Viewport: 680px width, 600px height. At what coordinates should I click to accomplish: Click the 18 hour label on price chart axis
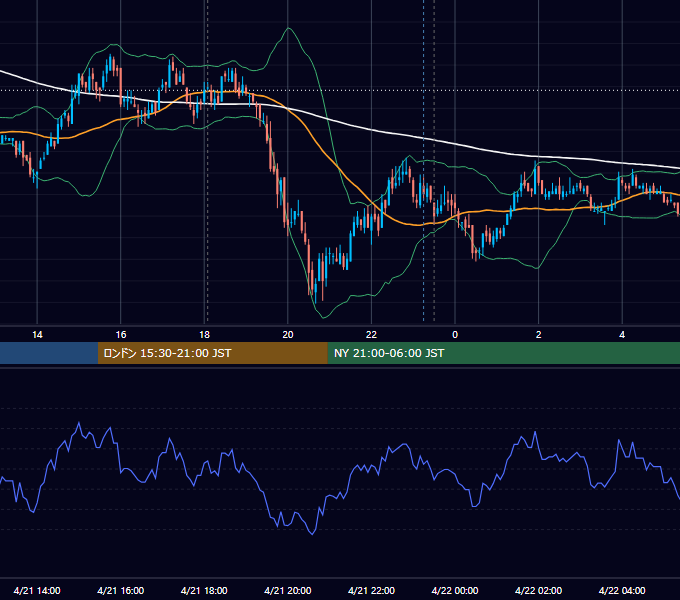(x=204, y=335)
